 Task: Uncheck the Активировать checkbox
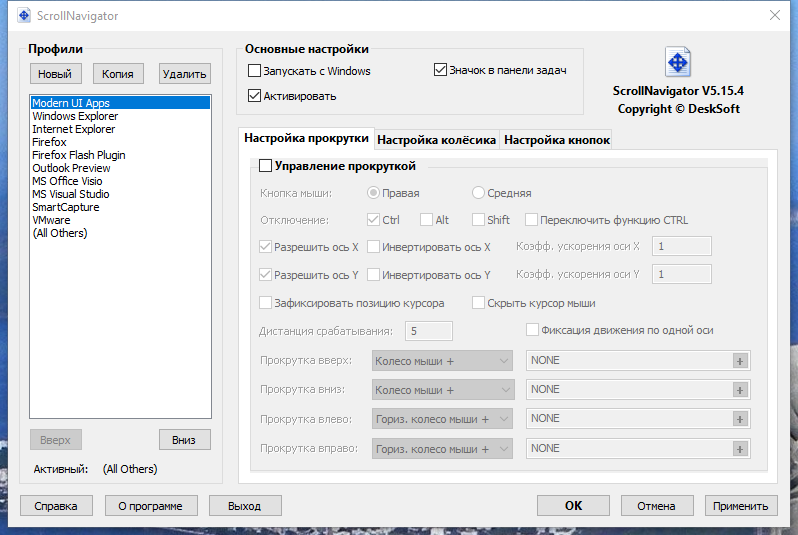254,95
